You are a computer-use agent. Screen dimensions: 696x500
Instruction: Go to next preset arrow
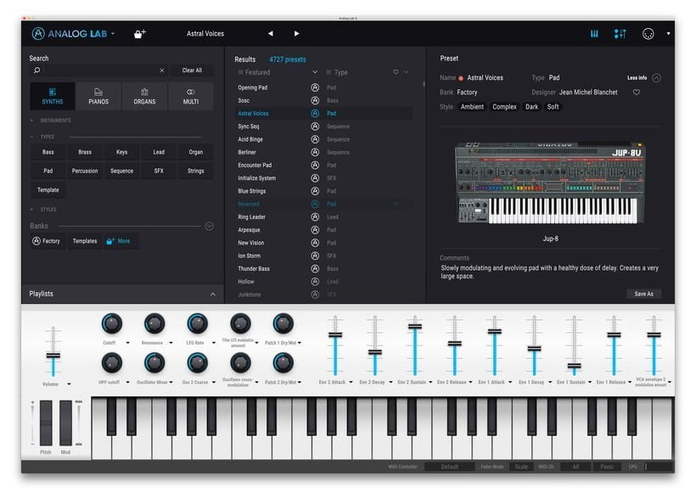pos(297,34)
